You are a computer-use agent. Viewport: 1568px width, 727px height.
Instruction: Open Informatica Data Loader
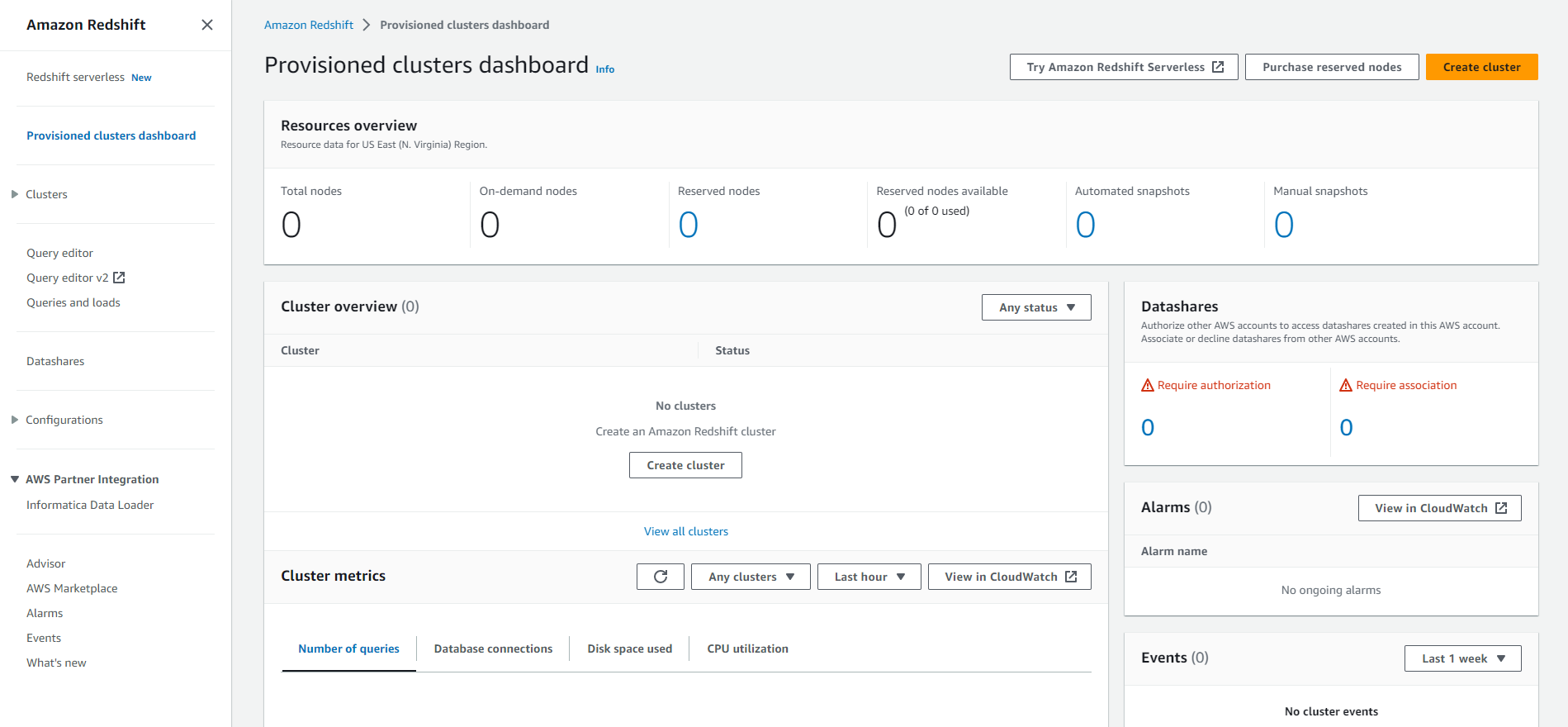[x=90, y=505]
